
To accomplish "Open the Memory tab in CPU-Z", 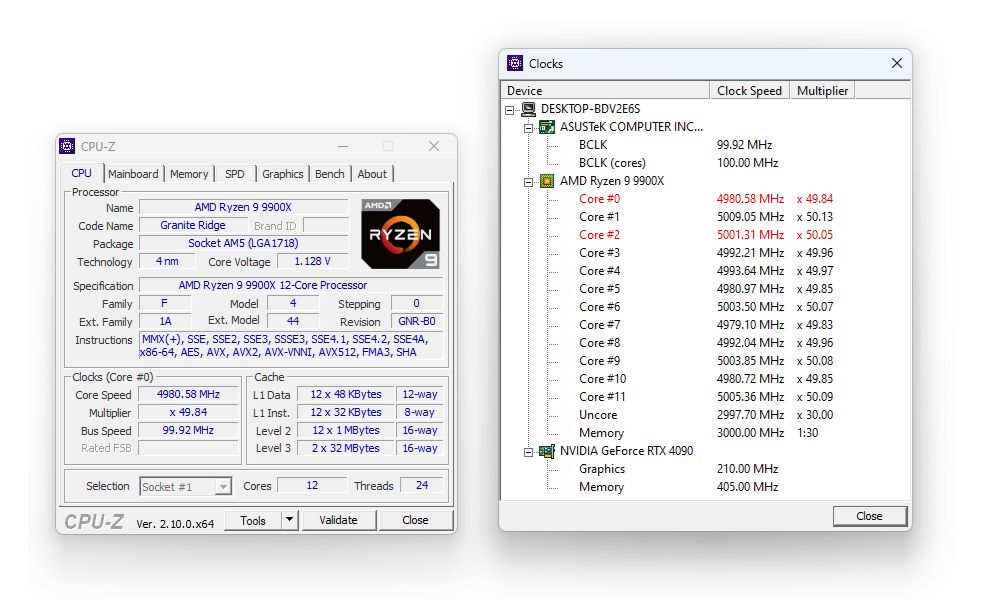I will pos(189,174).
